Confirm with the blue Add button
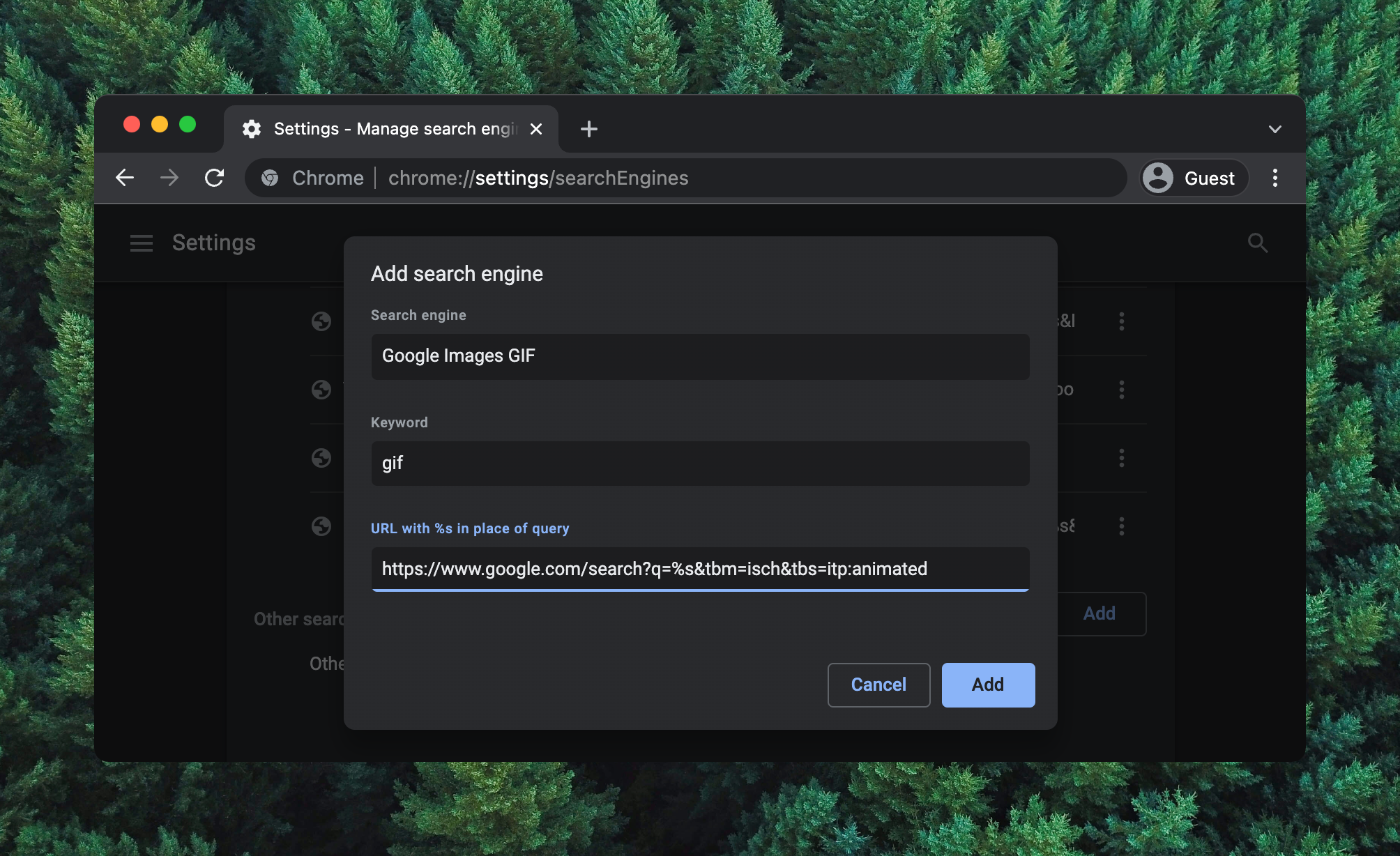 coord(988,685)
